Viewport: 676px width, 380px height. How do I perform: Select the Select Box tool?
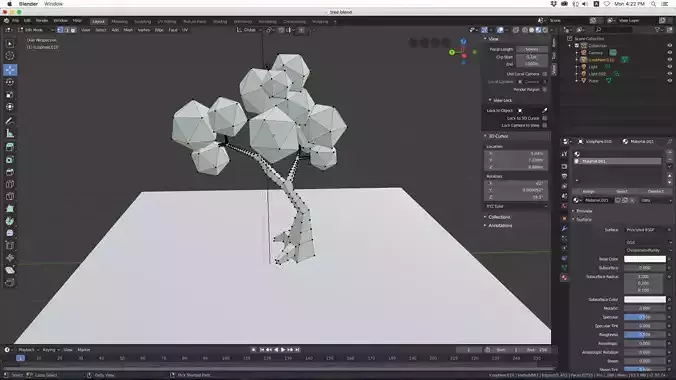10,44
